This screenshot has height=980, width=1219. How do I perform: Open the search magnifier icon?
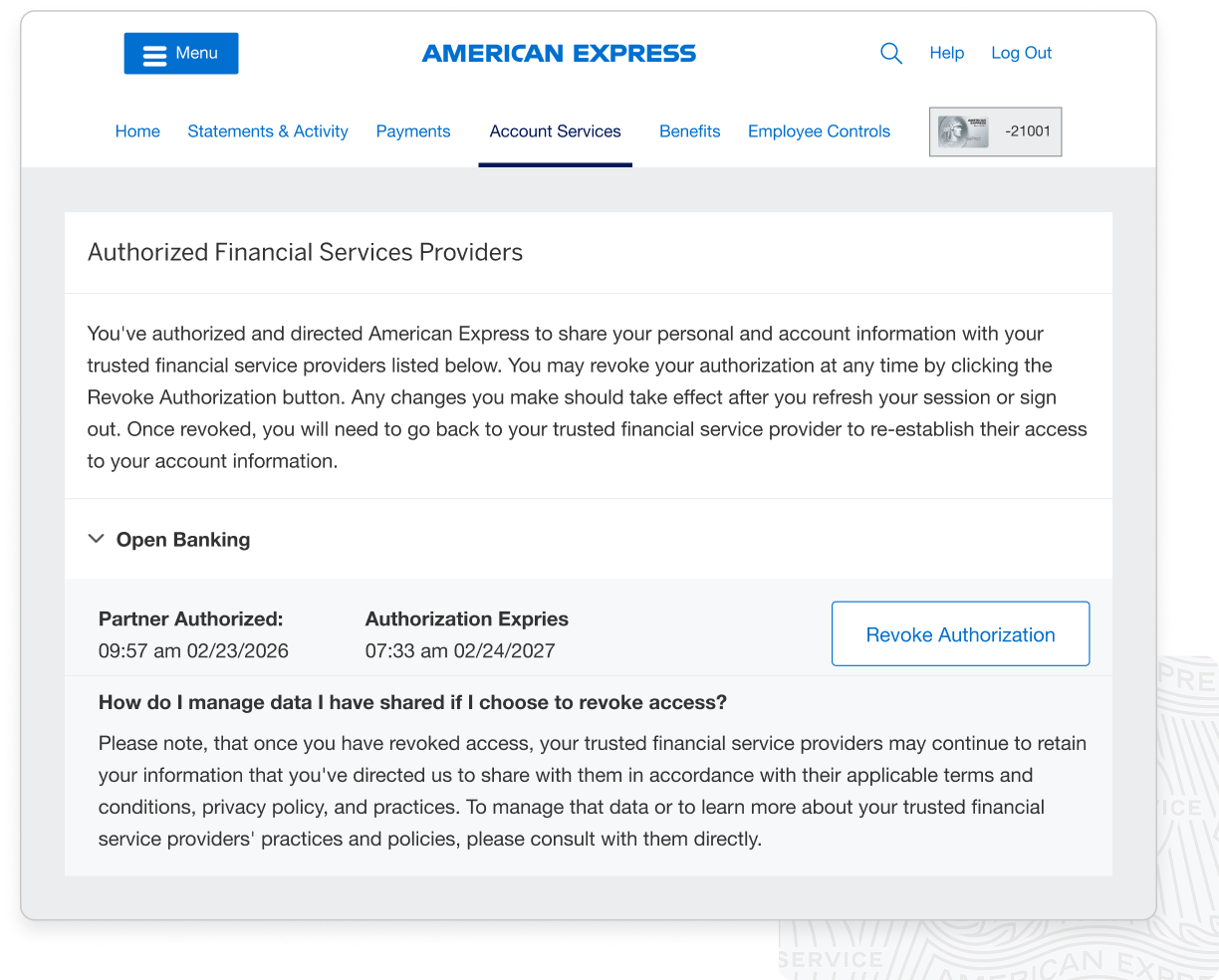889,53
